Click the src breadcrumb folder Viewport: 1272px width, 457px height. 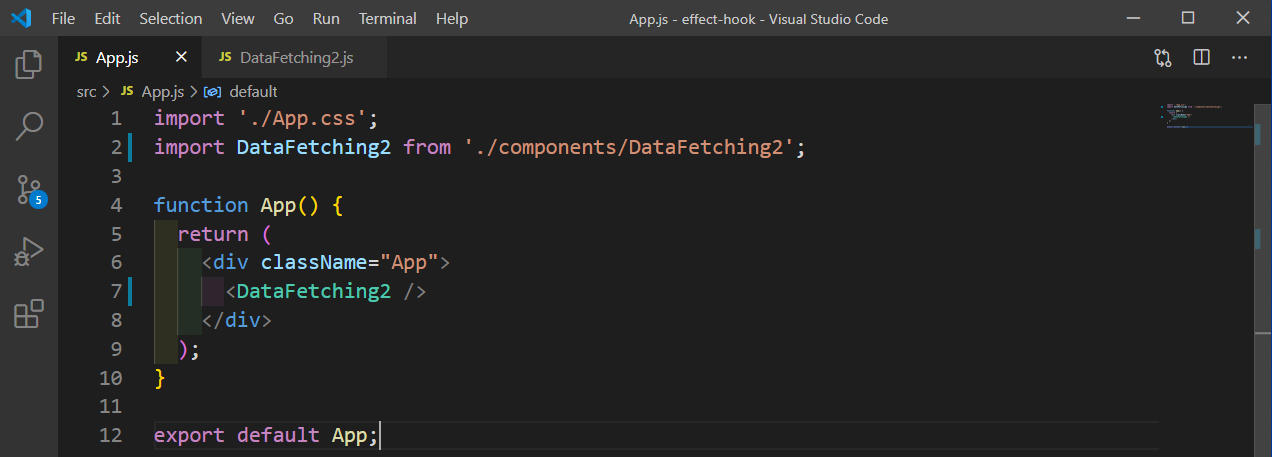[87, 91]
